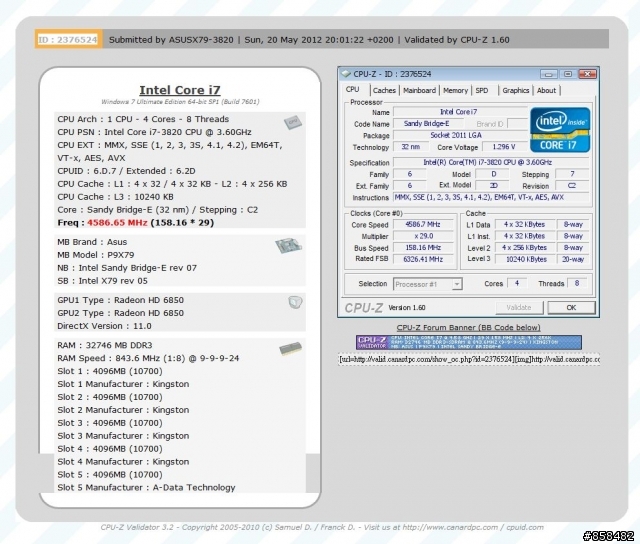Click the Level 3 10240 KBytes value
This screenshot has width=640, height=544.
[x=526, y=259]
